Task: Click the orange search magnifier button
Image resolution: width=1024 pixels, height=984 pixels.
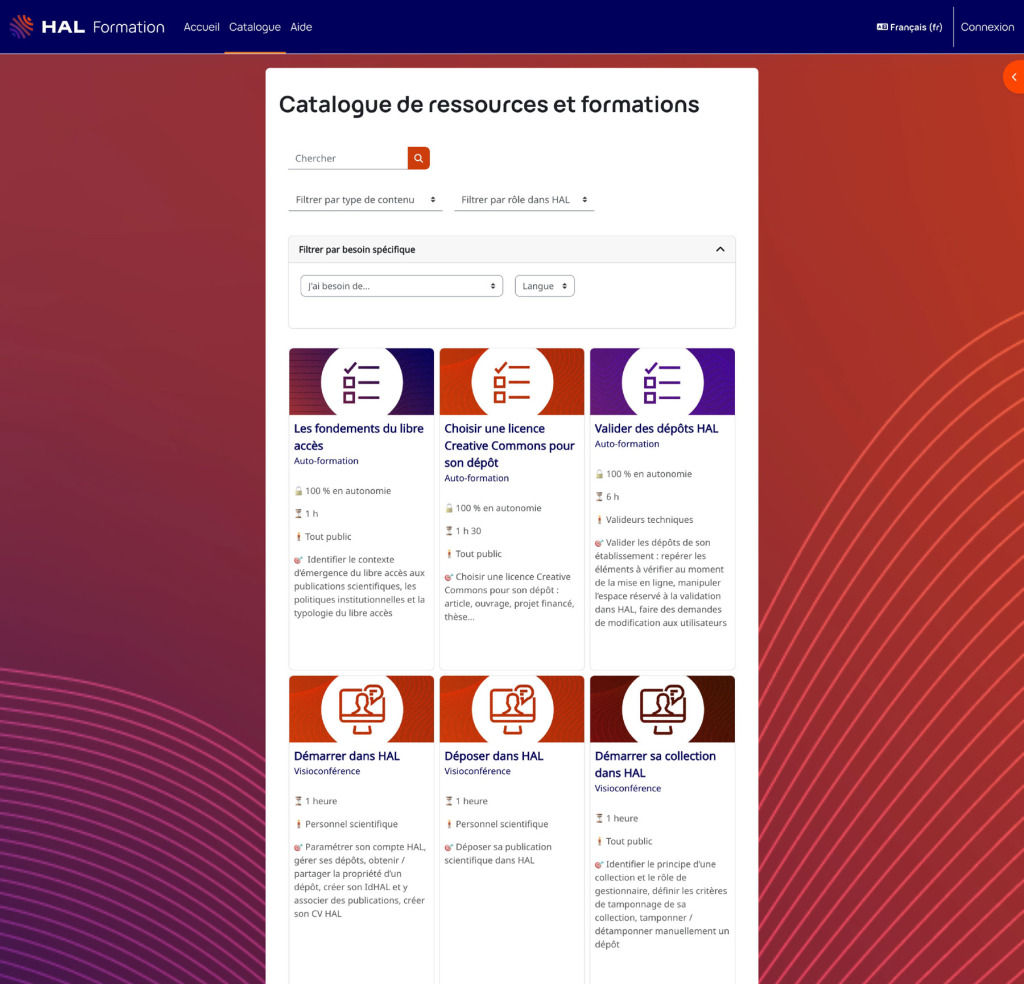Action: tap(419, 158)
